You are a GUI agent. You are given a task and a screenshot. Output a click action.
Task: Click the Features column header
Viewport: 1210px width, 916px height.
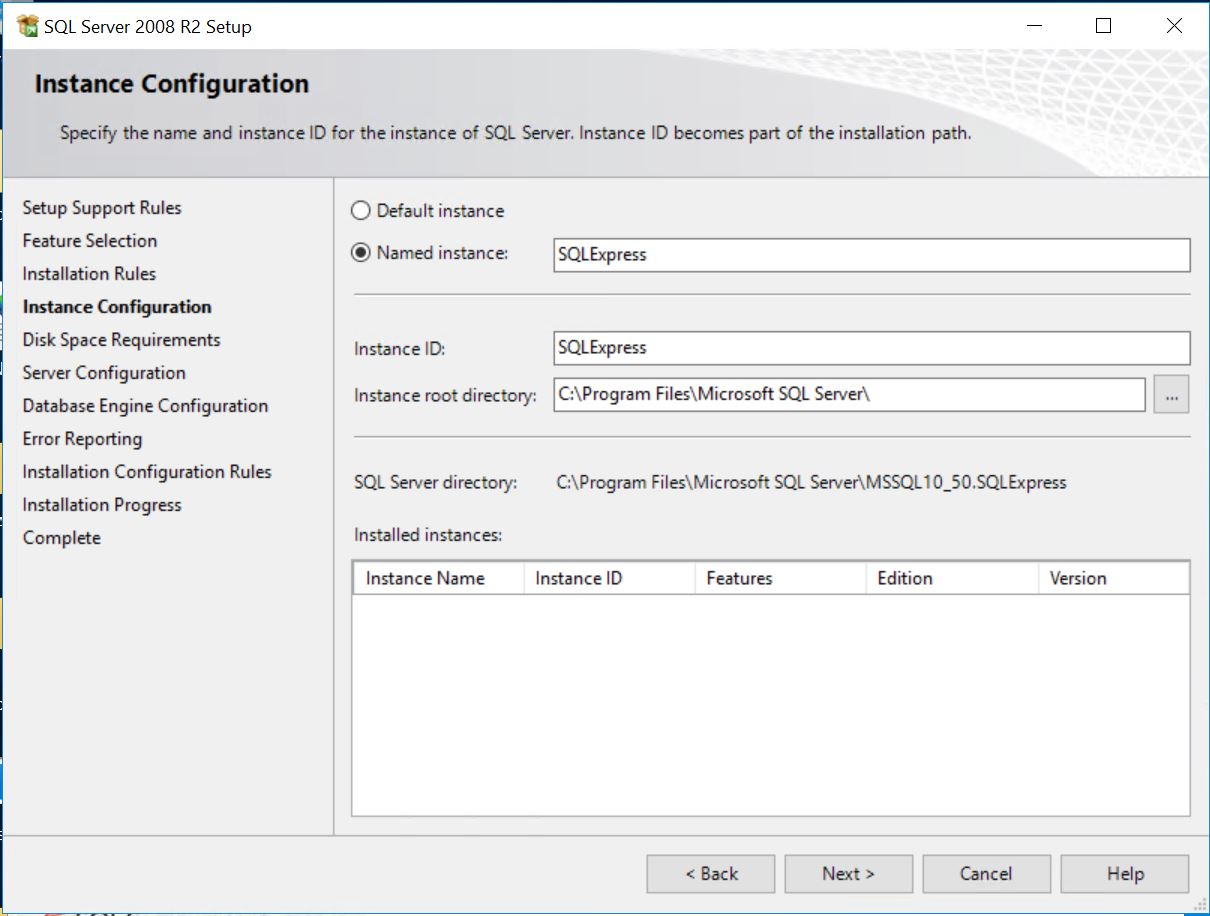tap(780, 578)
